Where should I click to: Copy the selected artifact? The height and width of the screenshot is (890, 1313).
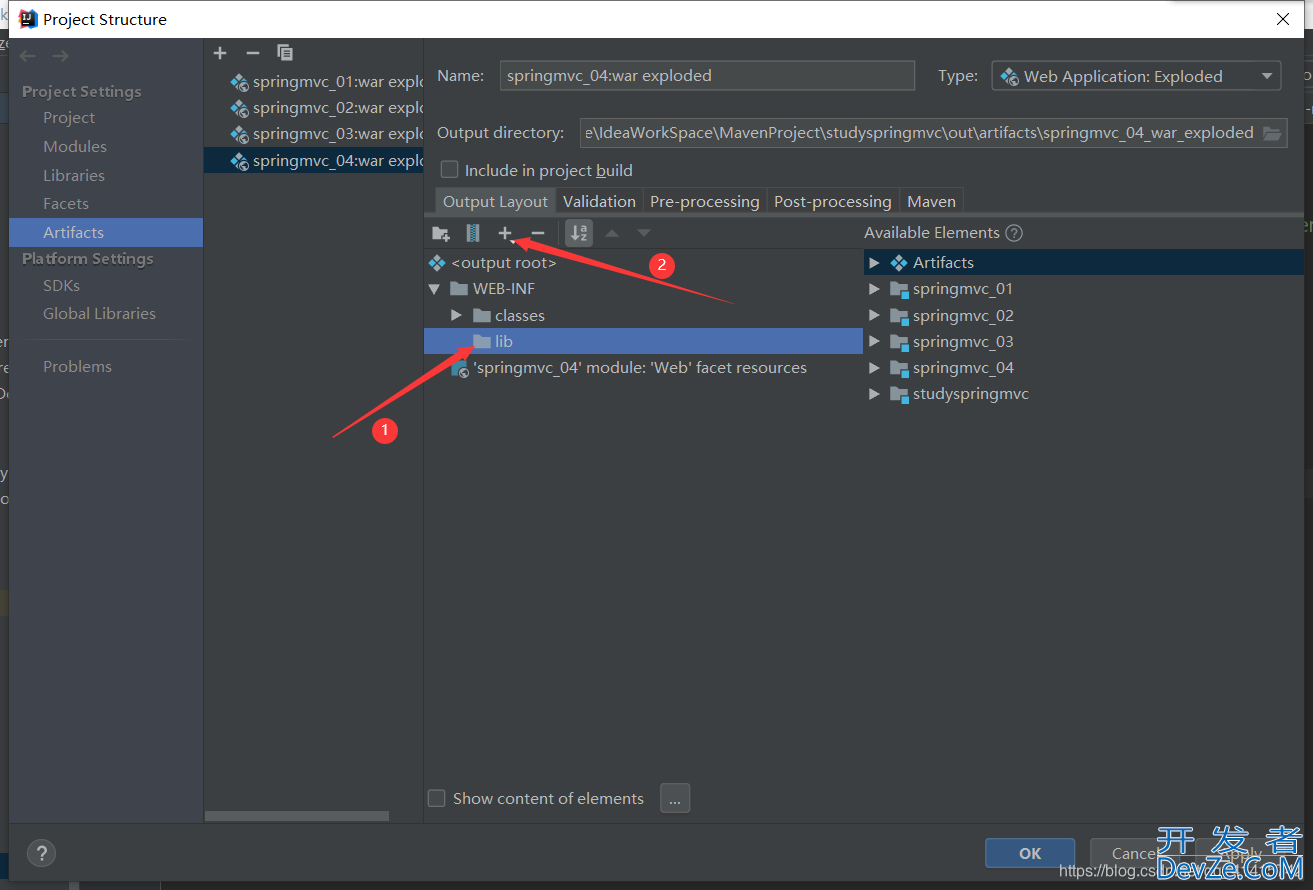(285, 53)
